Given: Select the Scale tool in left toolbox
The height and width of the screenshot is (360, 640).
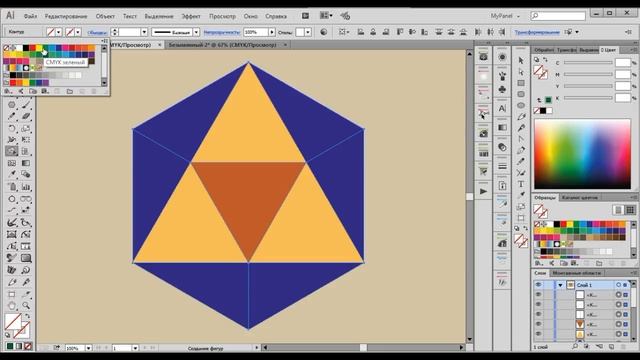Looking at the screenshot, I should click(26, 129).
